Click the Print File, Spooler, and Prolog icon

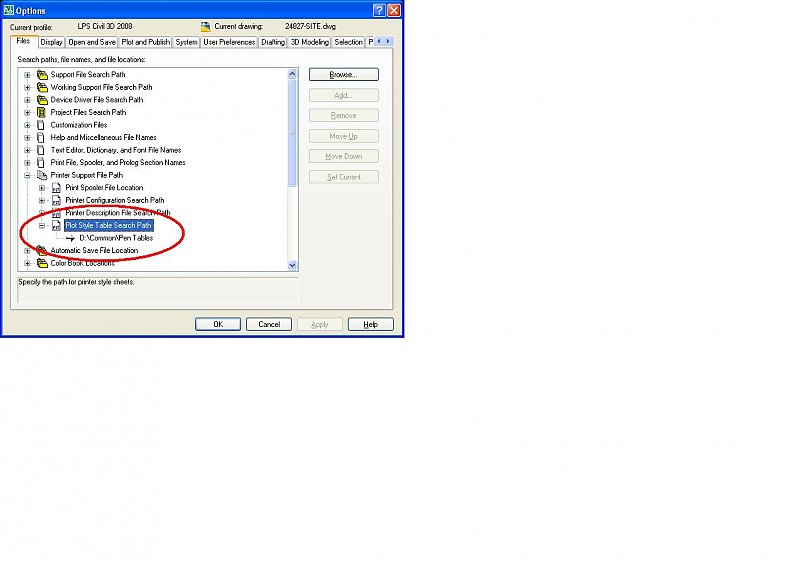41,163
